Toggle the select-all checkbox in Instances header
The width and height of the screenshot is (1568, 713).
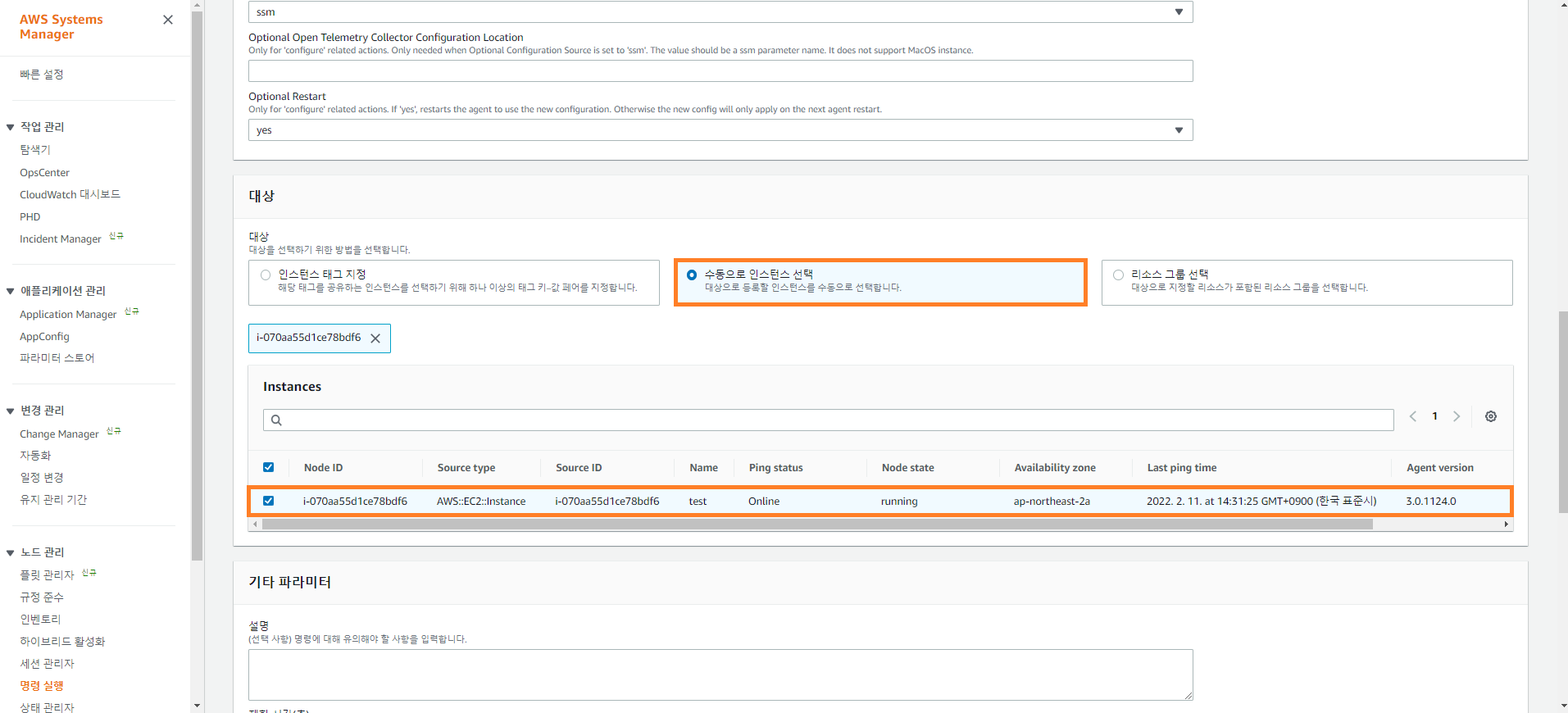[268, 467]
